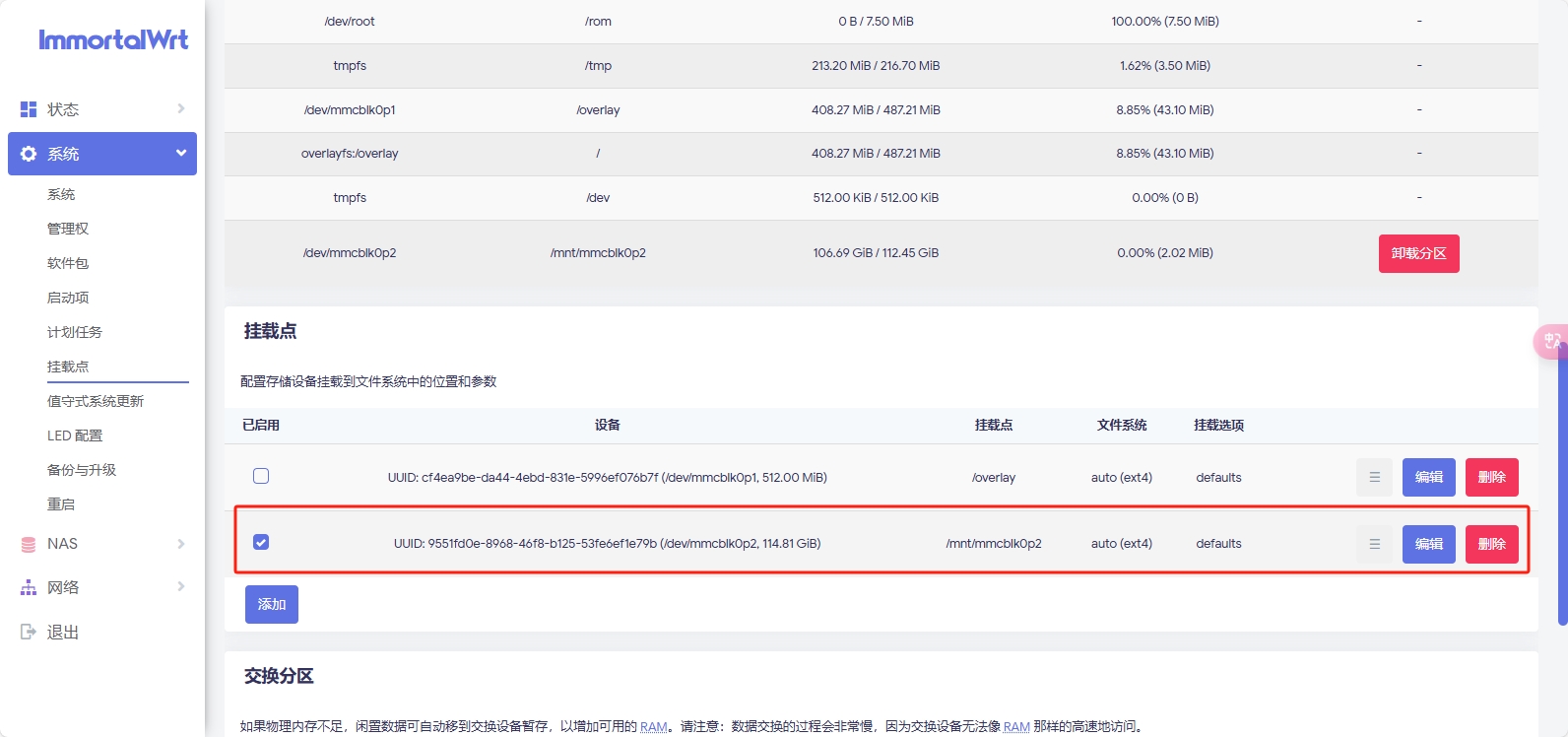The height and width of the screenshot is (737, 1568).
Task: Open the 备份与升级 submenu item
Action: coord(82,470)
